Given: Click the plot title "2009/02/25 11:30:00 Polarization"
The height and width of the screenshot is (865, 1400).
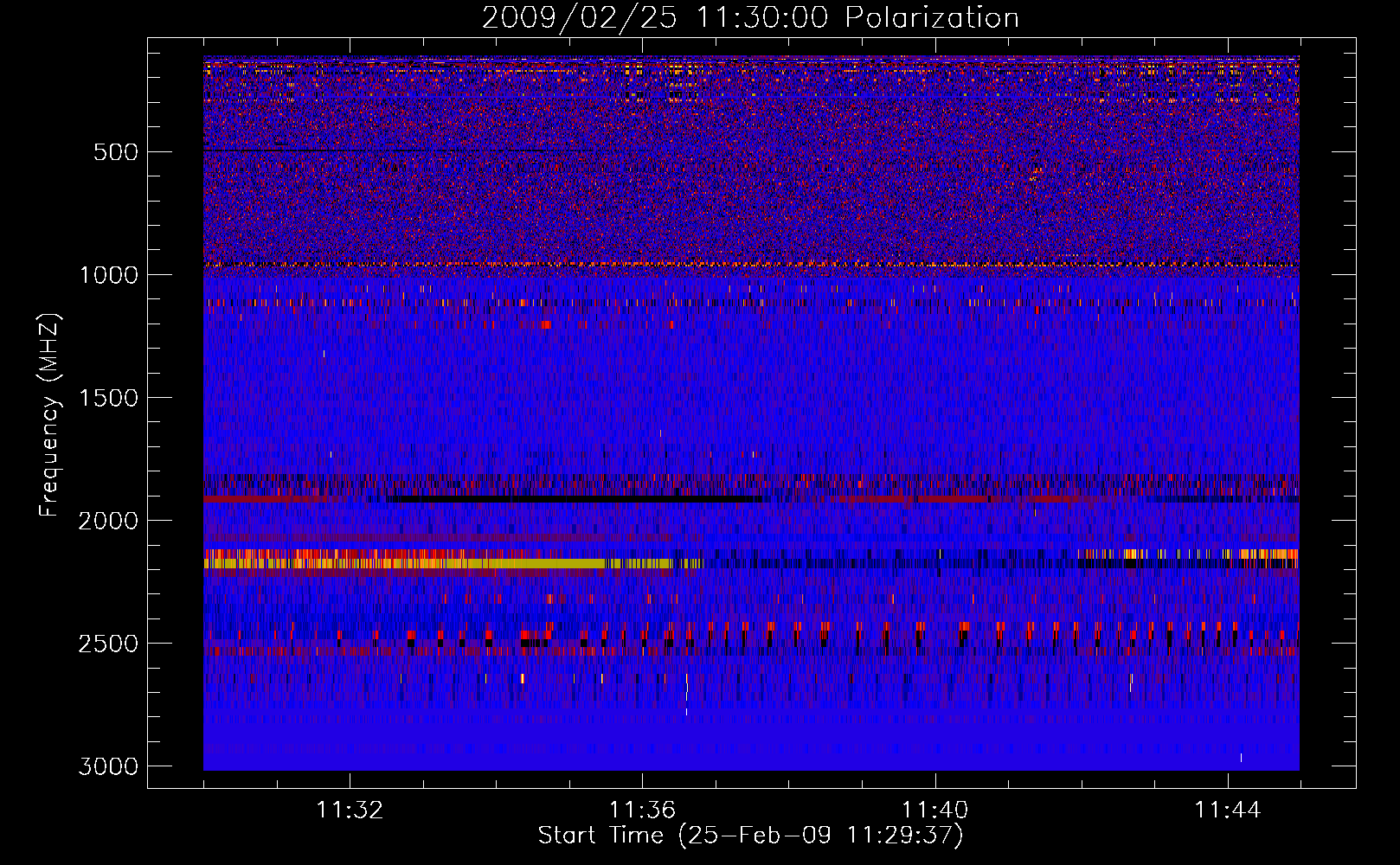Looking at the screenshot, I should point(750,18).
